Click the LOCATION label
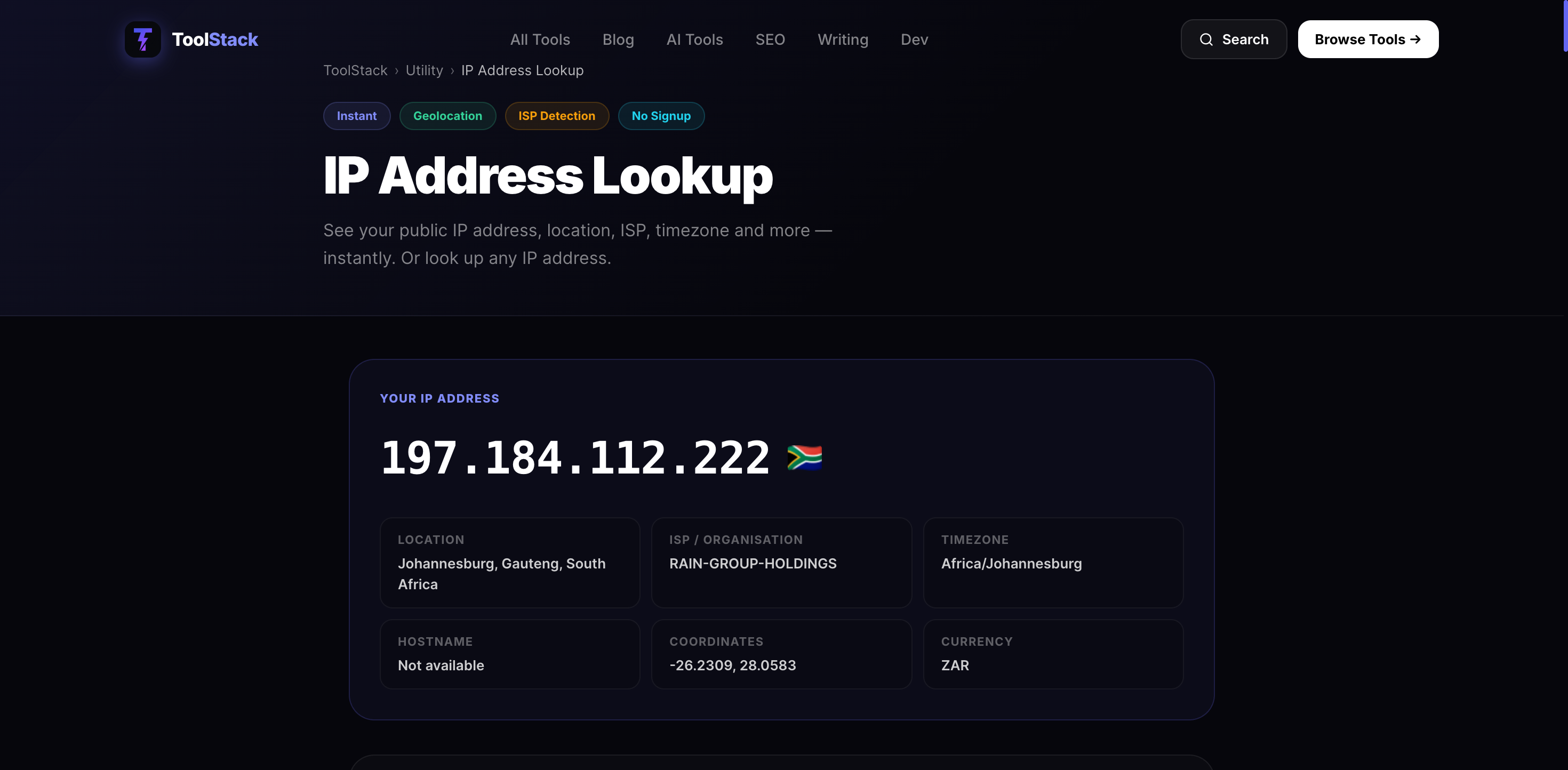 (431, 540)
